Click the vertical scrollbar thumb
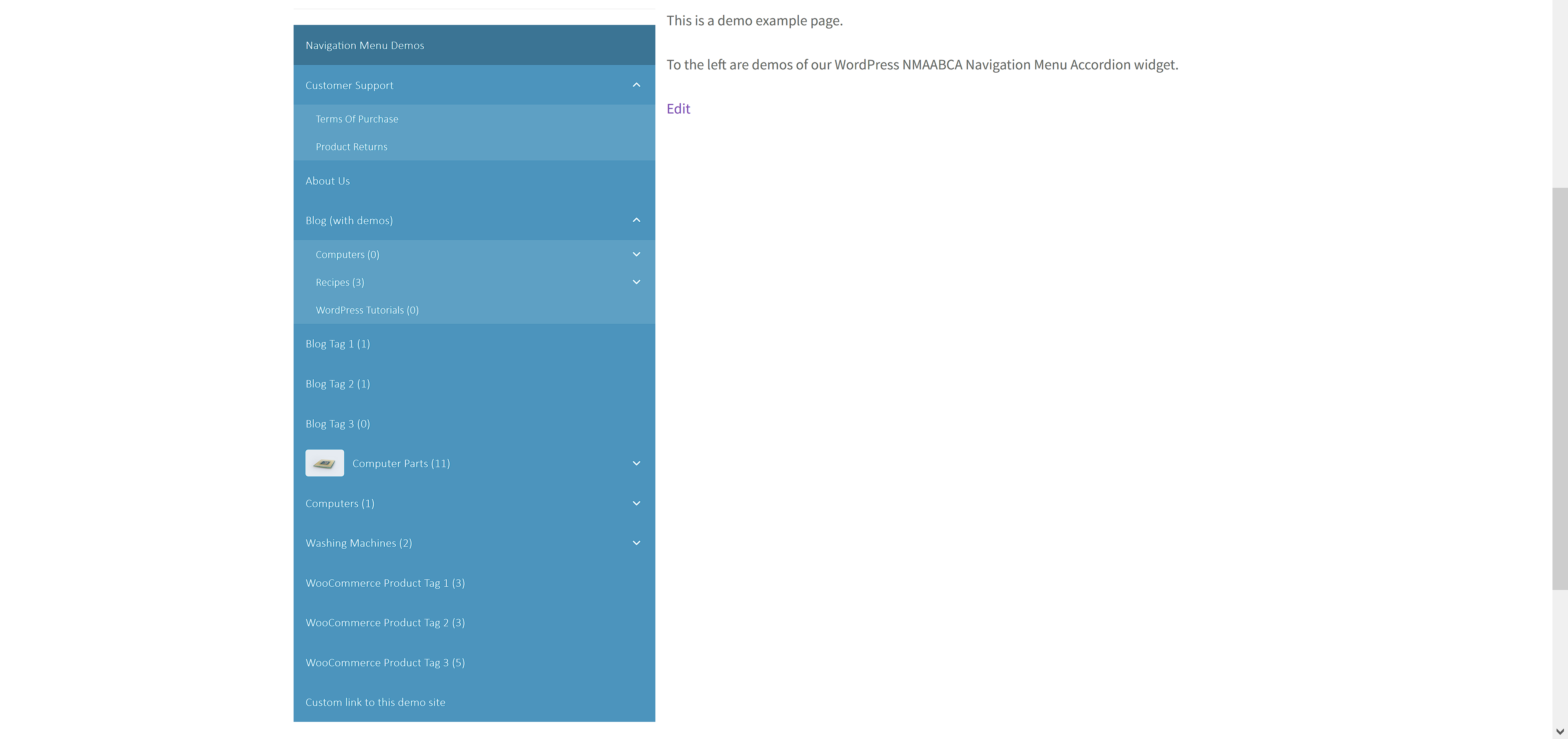 pyautogui.click(x=1559, y=390)
